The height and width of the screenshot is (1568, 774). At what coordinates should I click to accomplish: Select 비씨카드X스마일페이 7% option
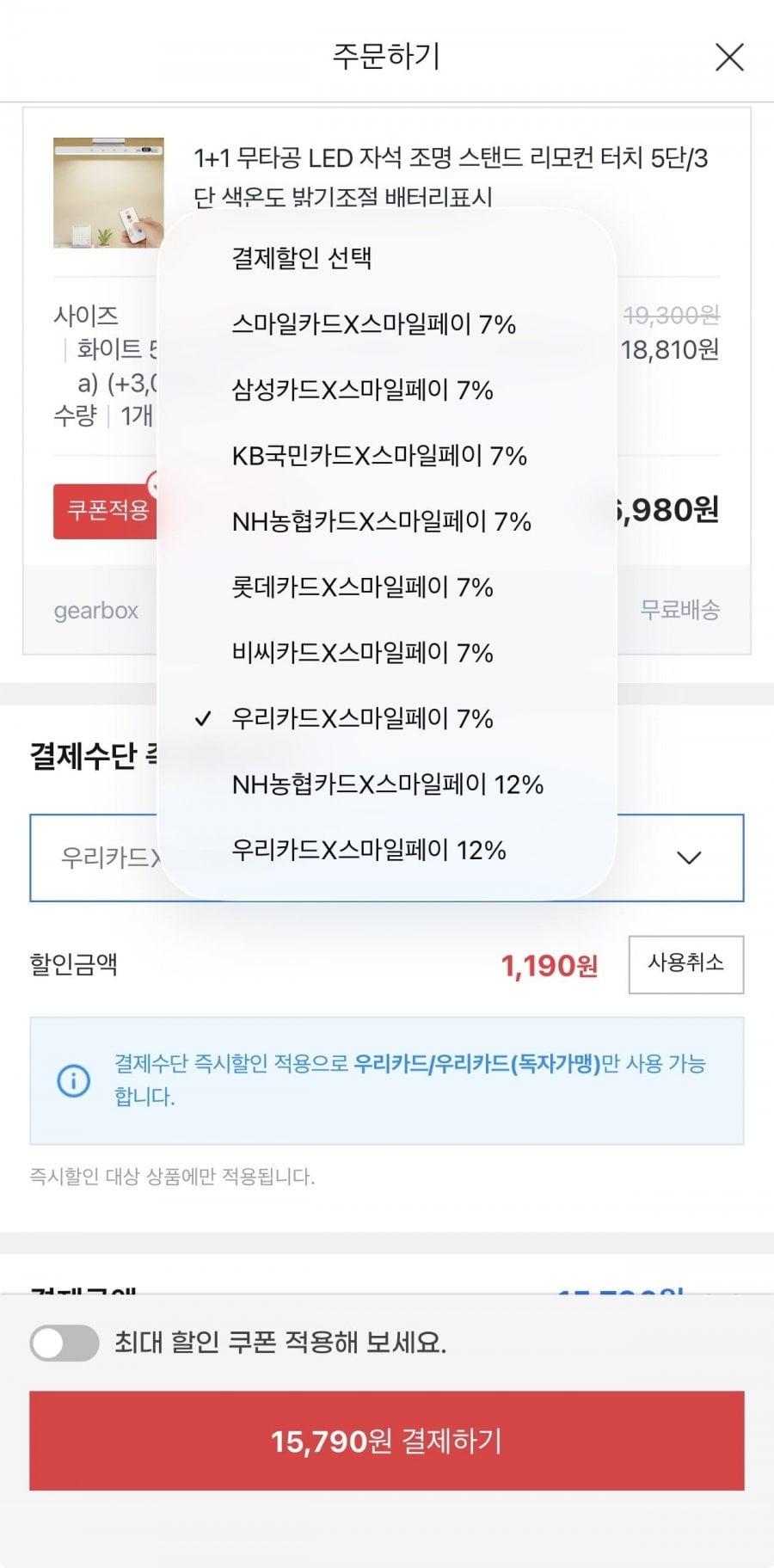point(362,653)
